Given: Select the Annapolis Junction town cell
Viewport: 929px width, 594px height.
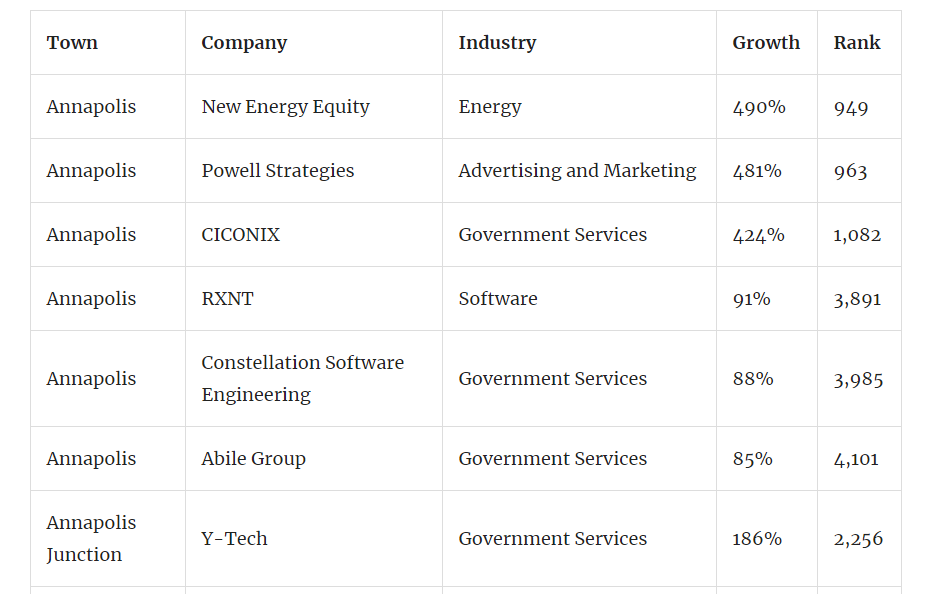Looking at the screenshot, I should (x=91, y=539).
